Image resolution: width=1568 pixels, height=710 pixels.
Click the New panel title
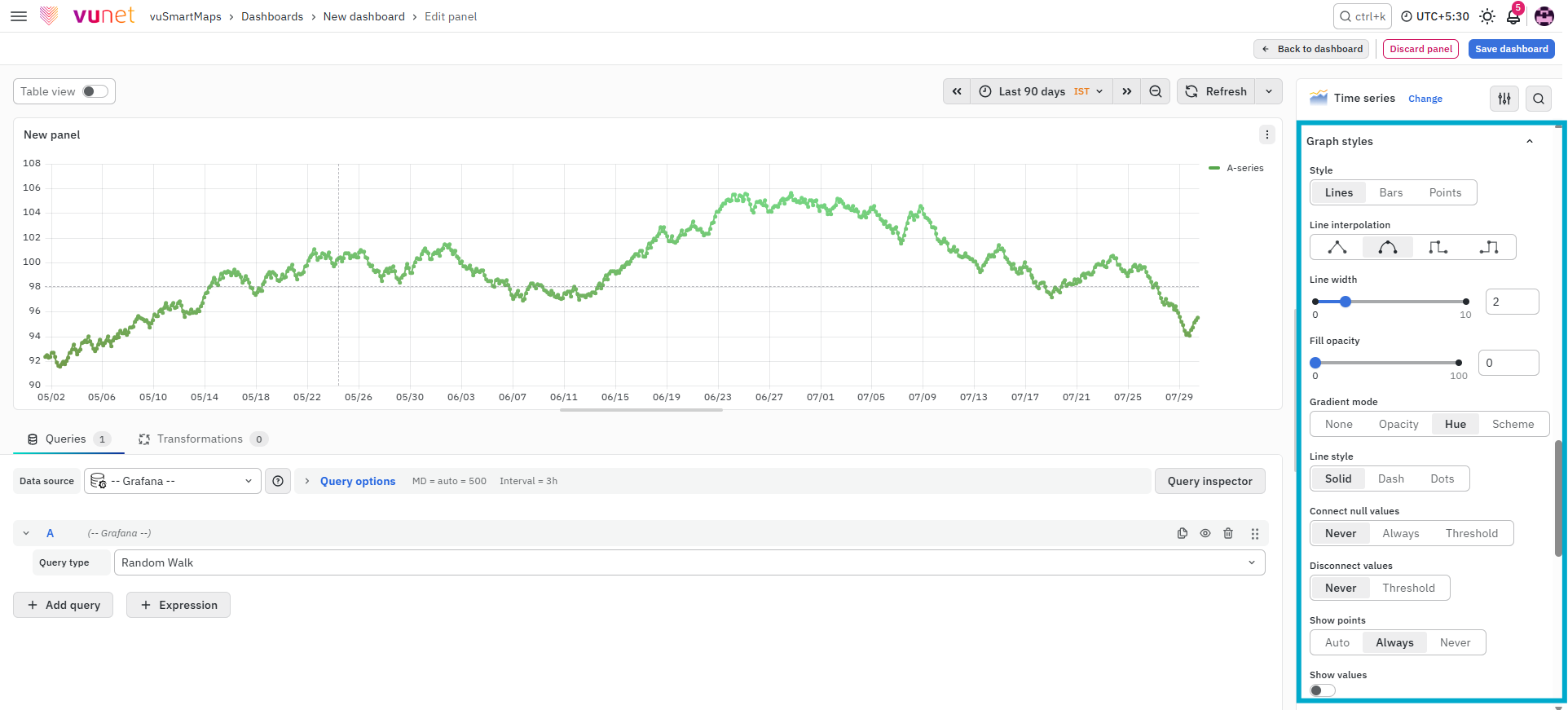(52, 135)
